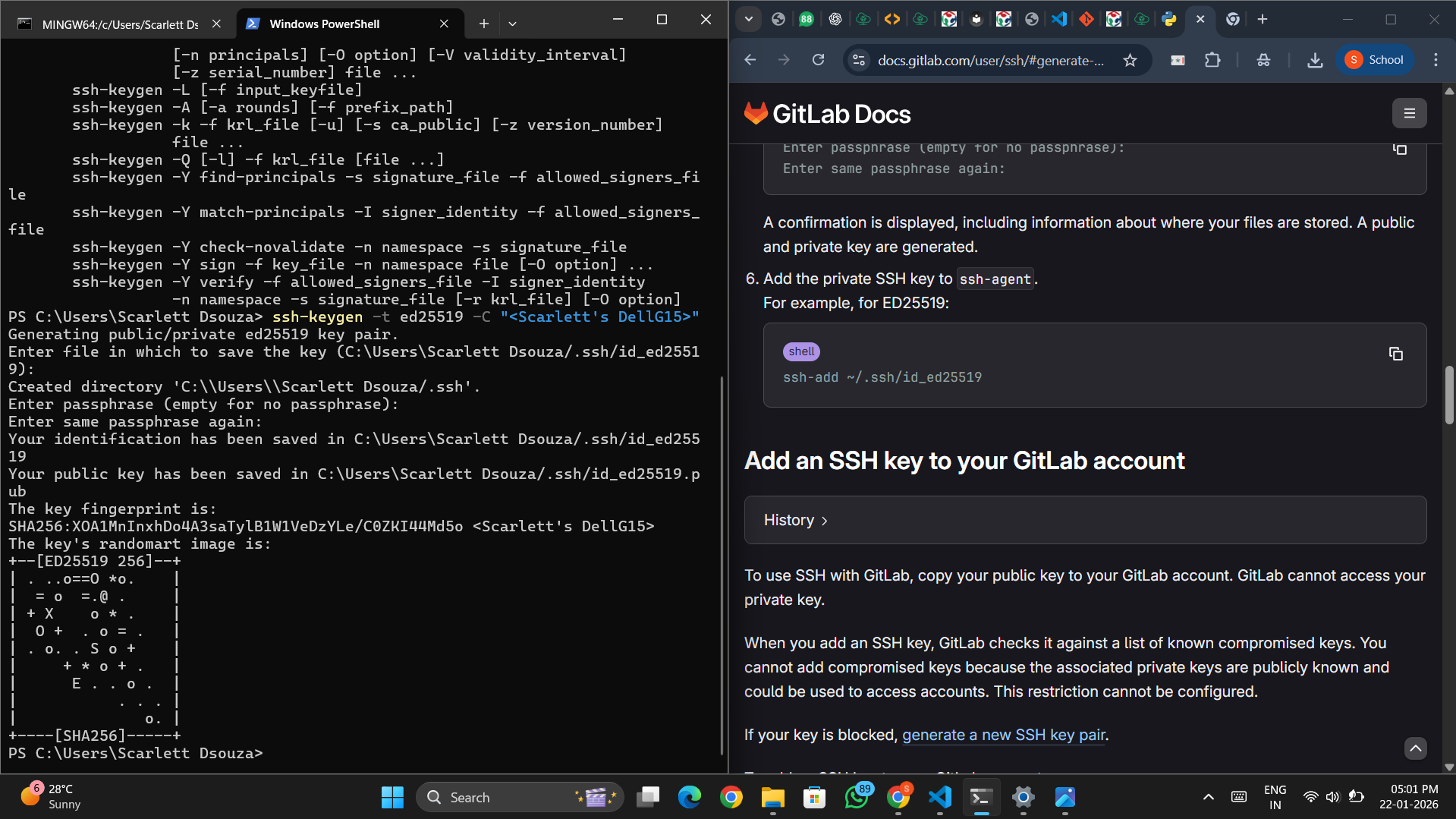
Task: Switch to the Chrome-icon tab after active tab
Action: click(1233, 20)
